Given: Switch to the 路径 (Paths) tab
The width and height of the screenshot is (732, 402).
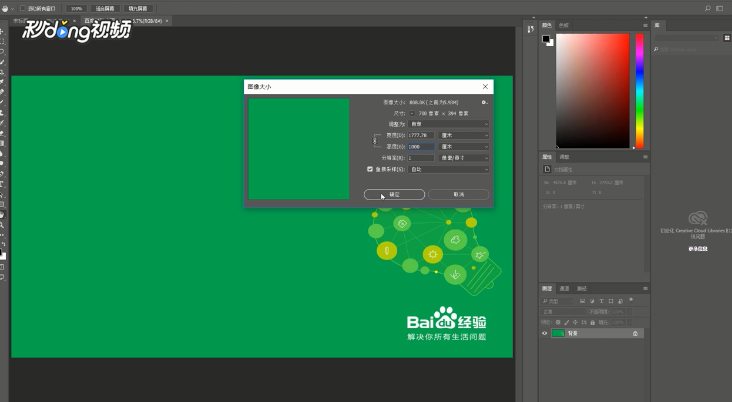Looking at the screenshot, I should pos(582,289).
